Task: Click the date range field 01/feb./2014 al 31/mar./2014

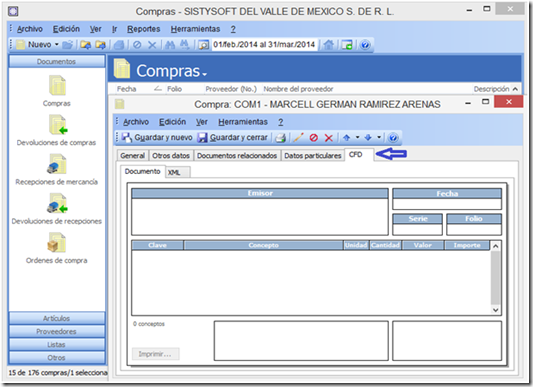Action: 264,45
